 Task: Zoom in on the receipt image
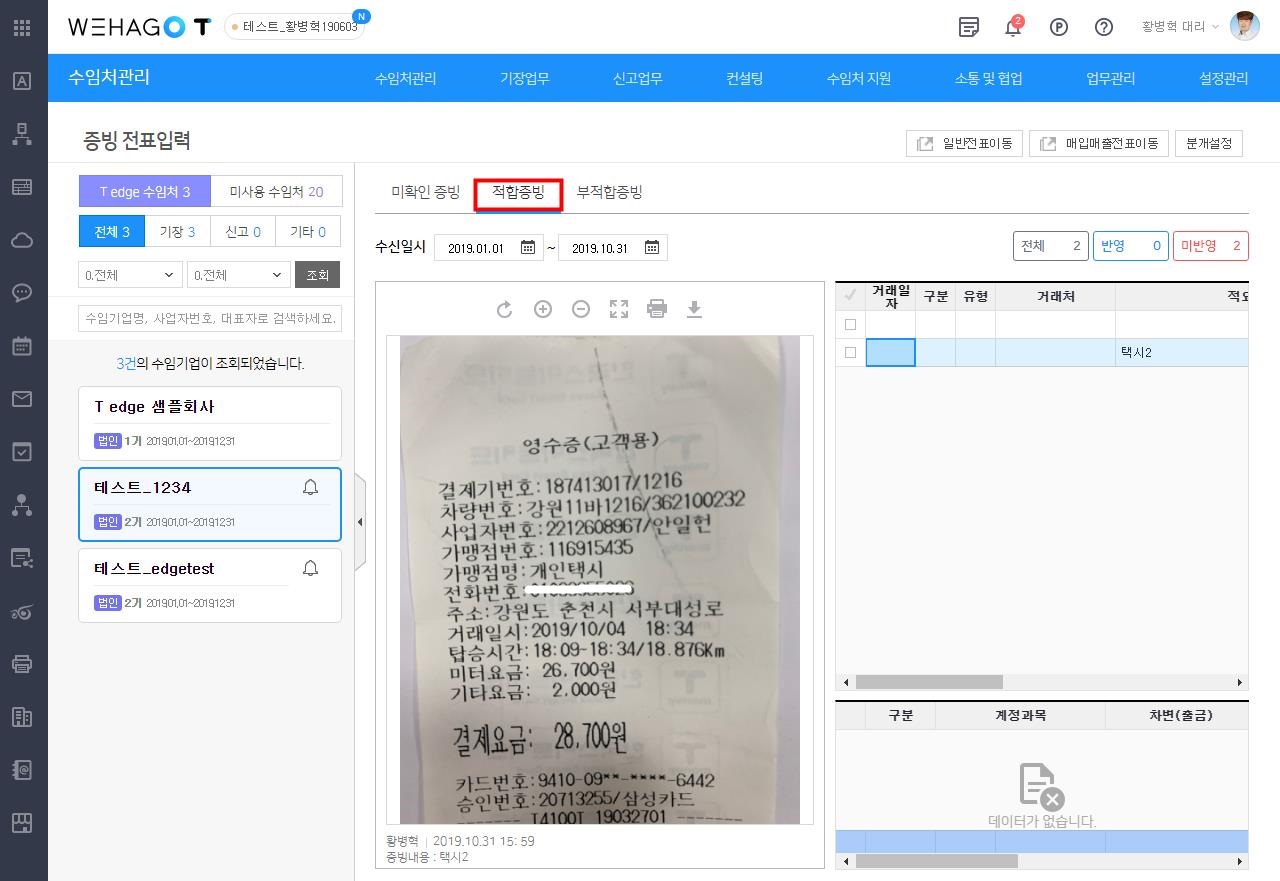(543, 310)
